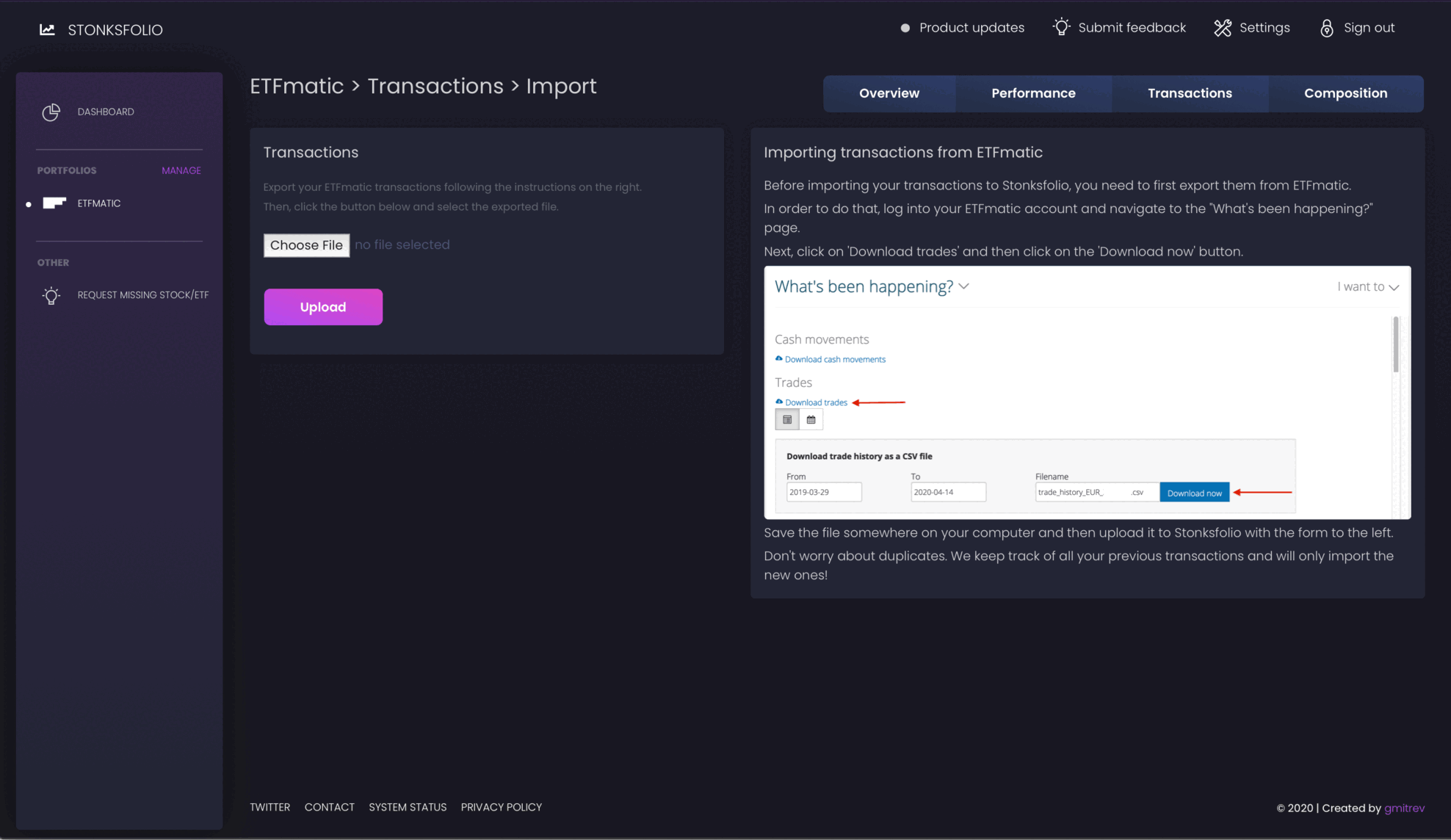Viewport: 1451px width, 840px height.
Task: Click the "Trades" heading in the screenshot
Action: pos(793,383)
